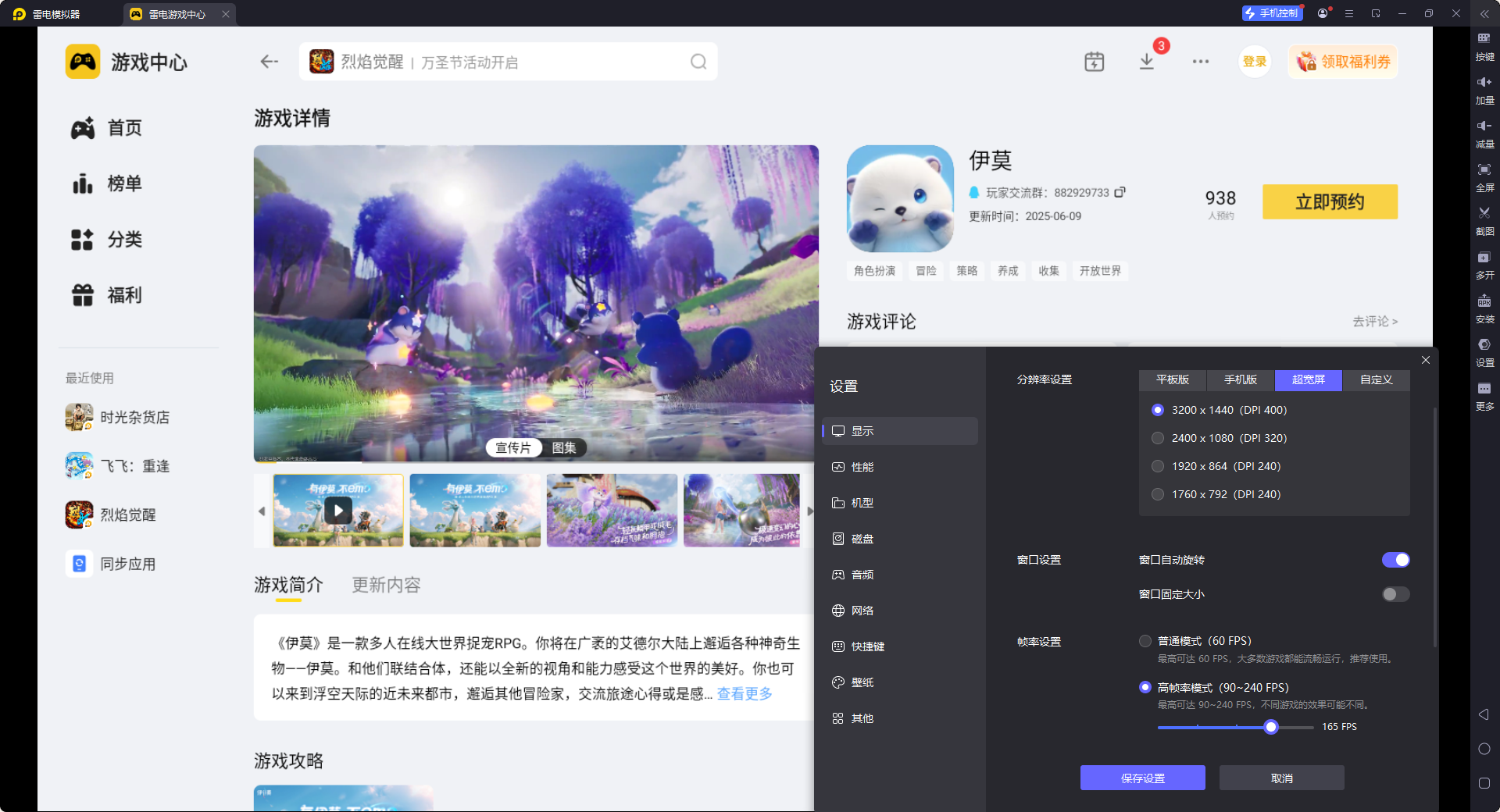
Task: Take a screenshot with the 截图 icon
Action: click(x=1484, y=220)
